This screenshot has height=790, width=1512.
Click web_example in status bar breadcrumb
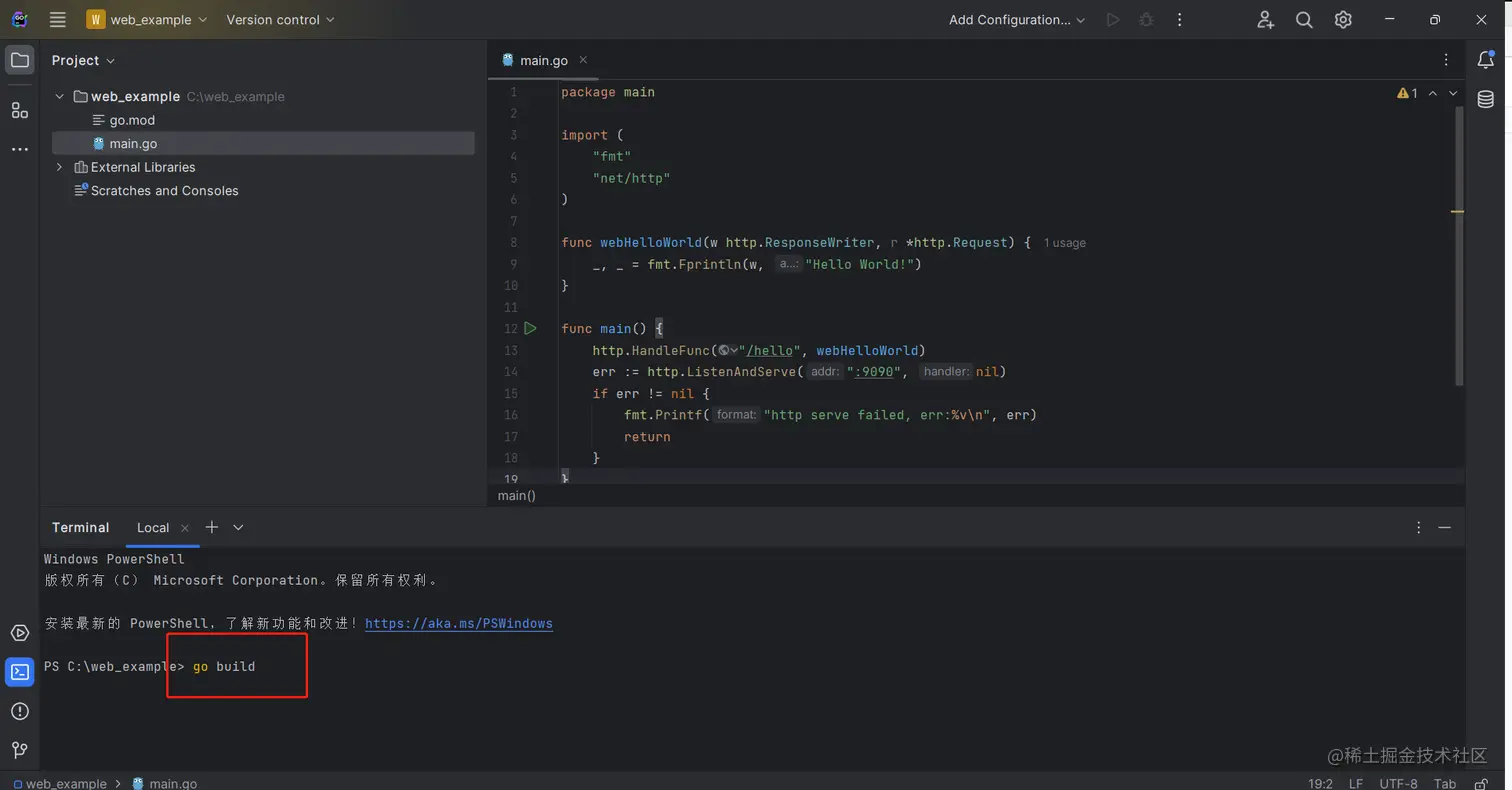tap(60, 783)
